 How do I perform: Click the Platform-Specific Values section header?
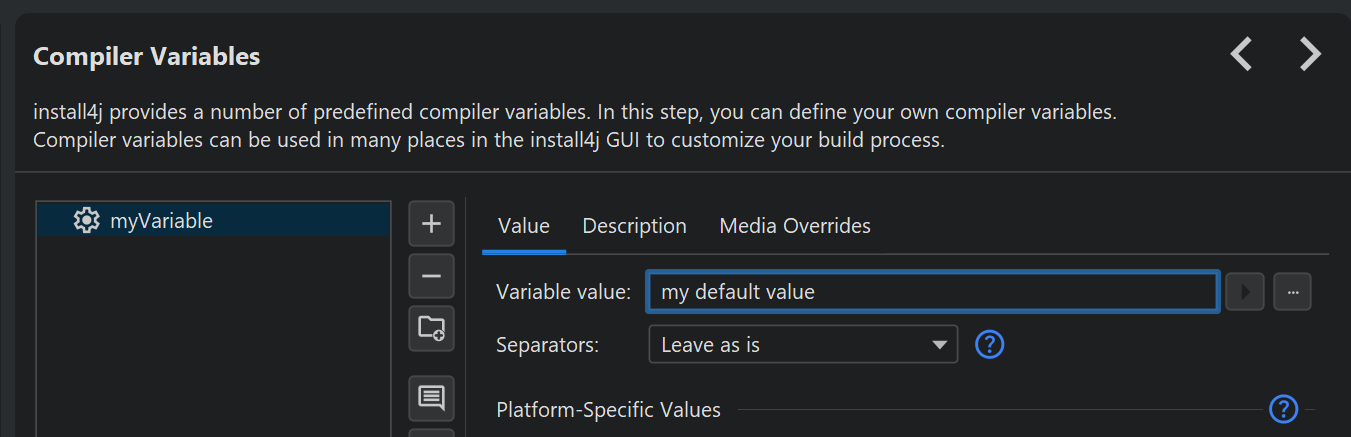(608, 410)
